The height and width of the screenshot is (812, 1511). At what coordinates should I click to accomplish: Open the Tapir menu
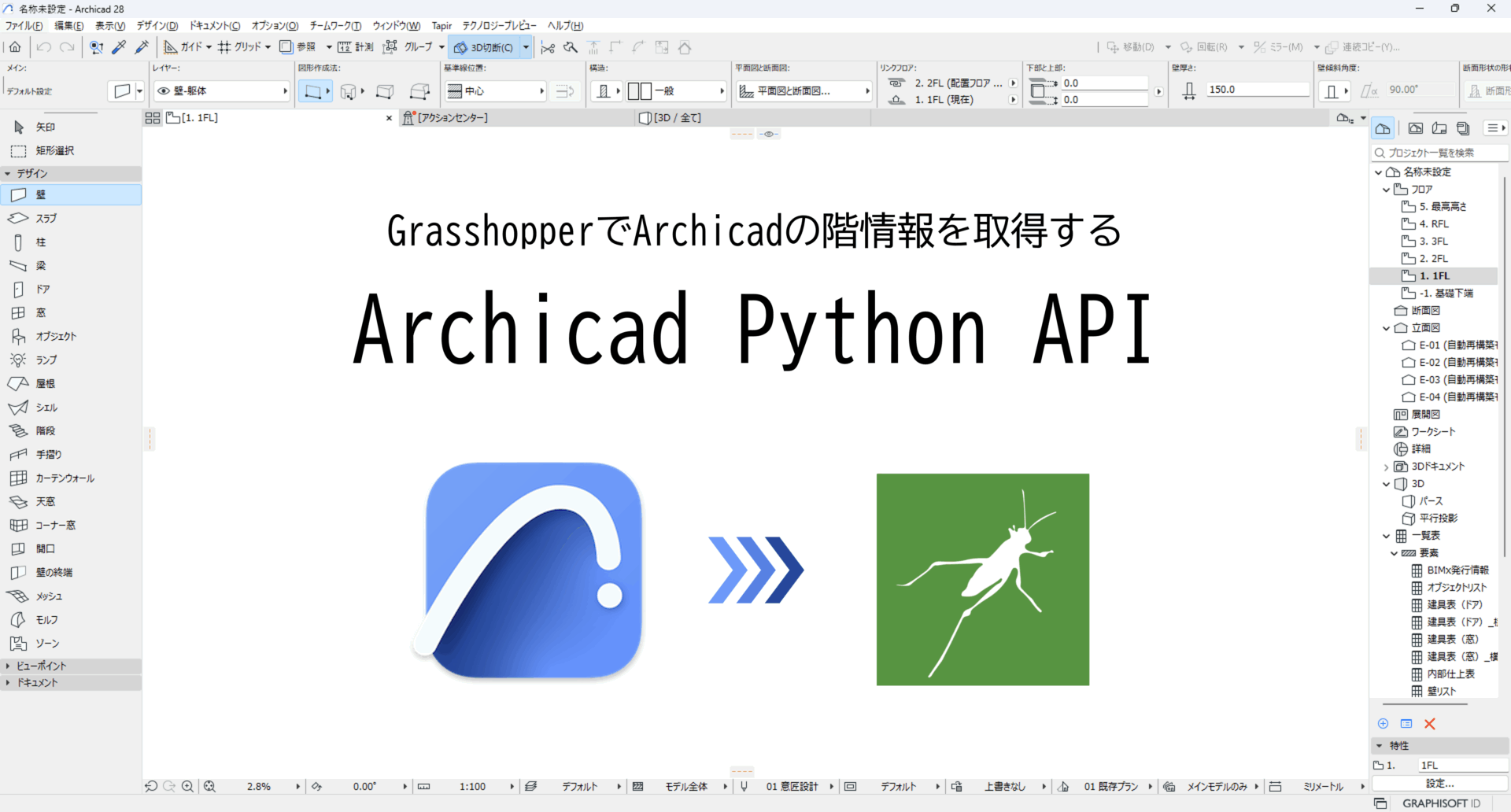click(441, 25)
